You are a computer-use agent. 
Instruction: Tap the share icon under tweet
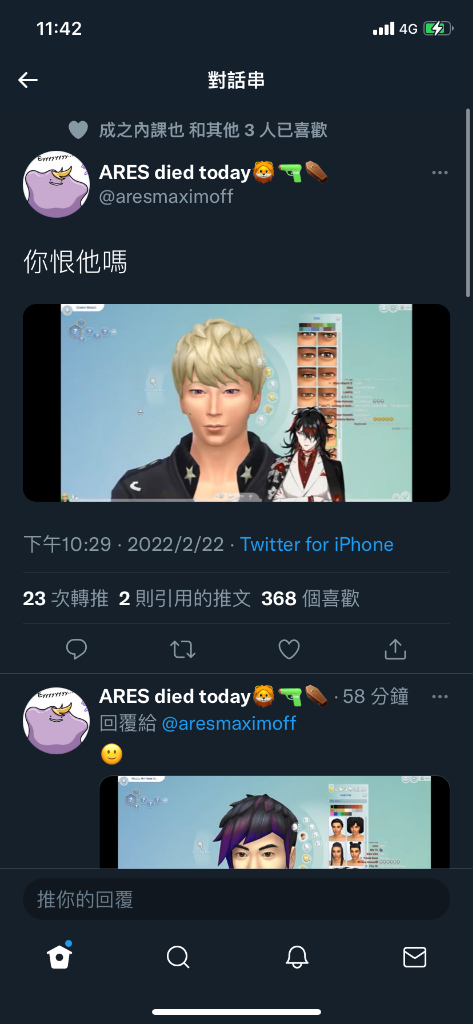pyautogui.click(x=395, y=648)
